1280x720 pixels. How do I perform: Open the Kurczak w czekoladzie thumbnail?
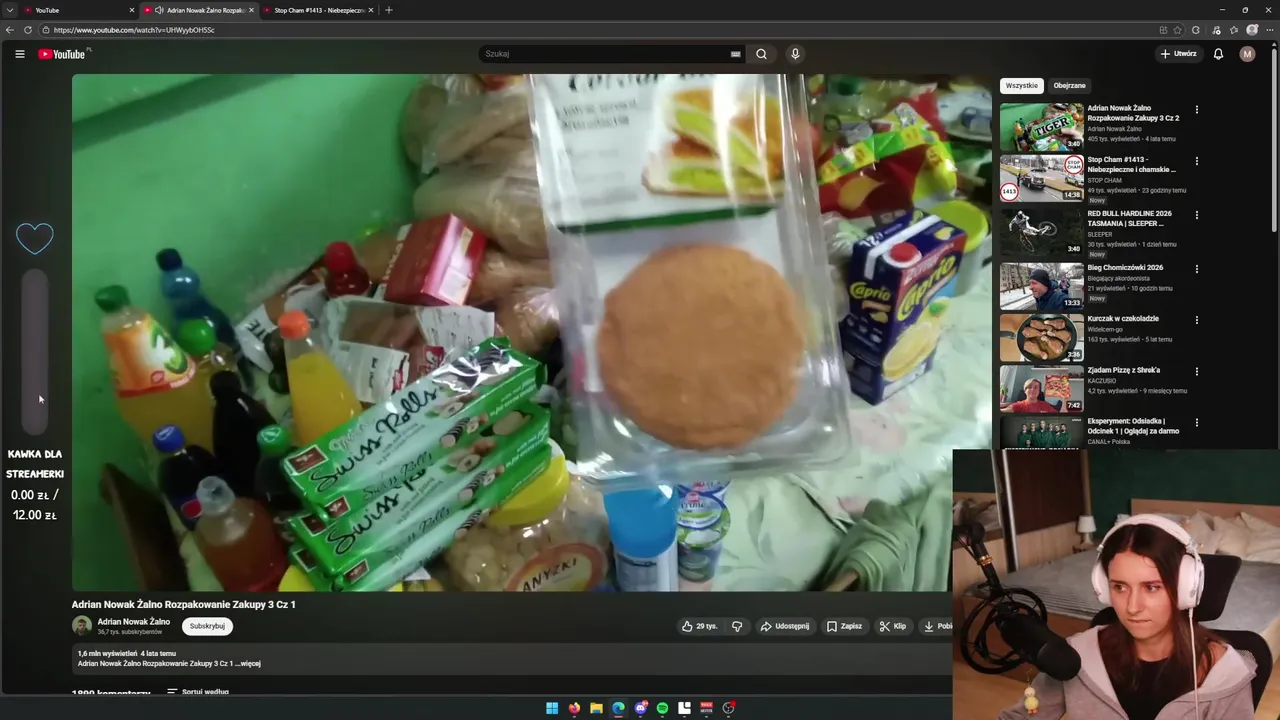1041,337
